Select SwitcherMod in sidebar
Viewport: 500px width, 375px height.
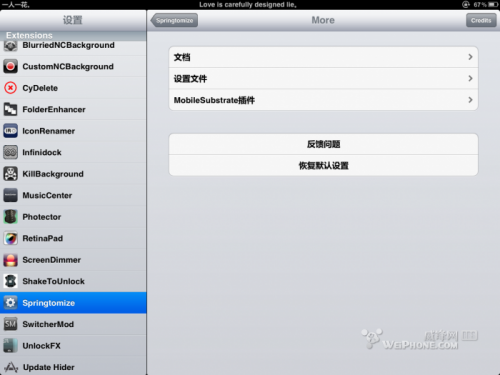pyautogui.click(x=73, y=324)
